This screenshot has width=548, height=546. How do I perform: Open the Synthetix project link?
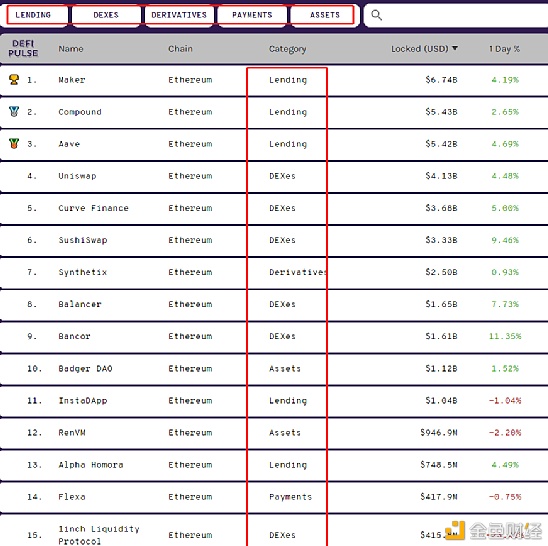pyautogui.click(x=82, y=272)
